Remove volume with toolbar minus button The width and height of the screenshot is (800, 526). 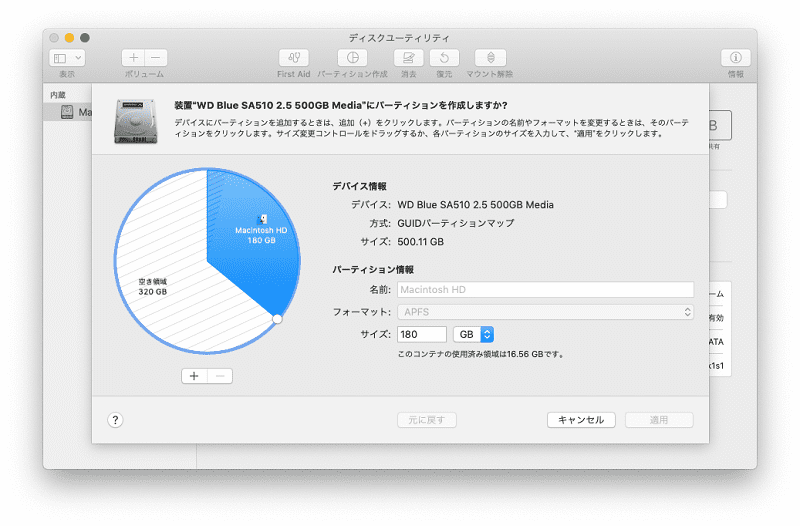[156, 58]
